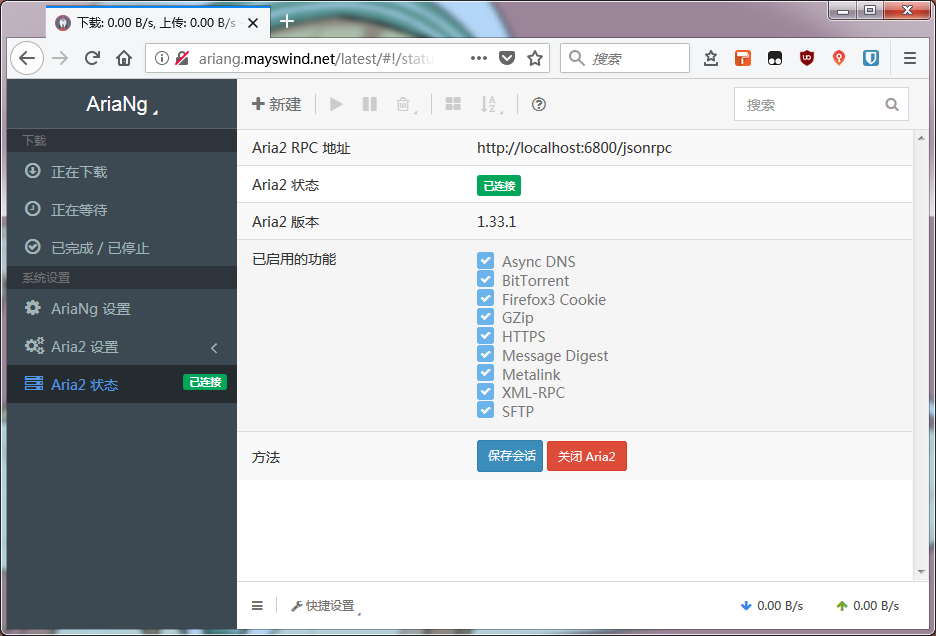Open the Finished / Stopped (已完成 / 已停止) list
This screenshot has width=936, height=636.
[x=122, y=248]
